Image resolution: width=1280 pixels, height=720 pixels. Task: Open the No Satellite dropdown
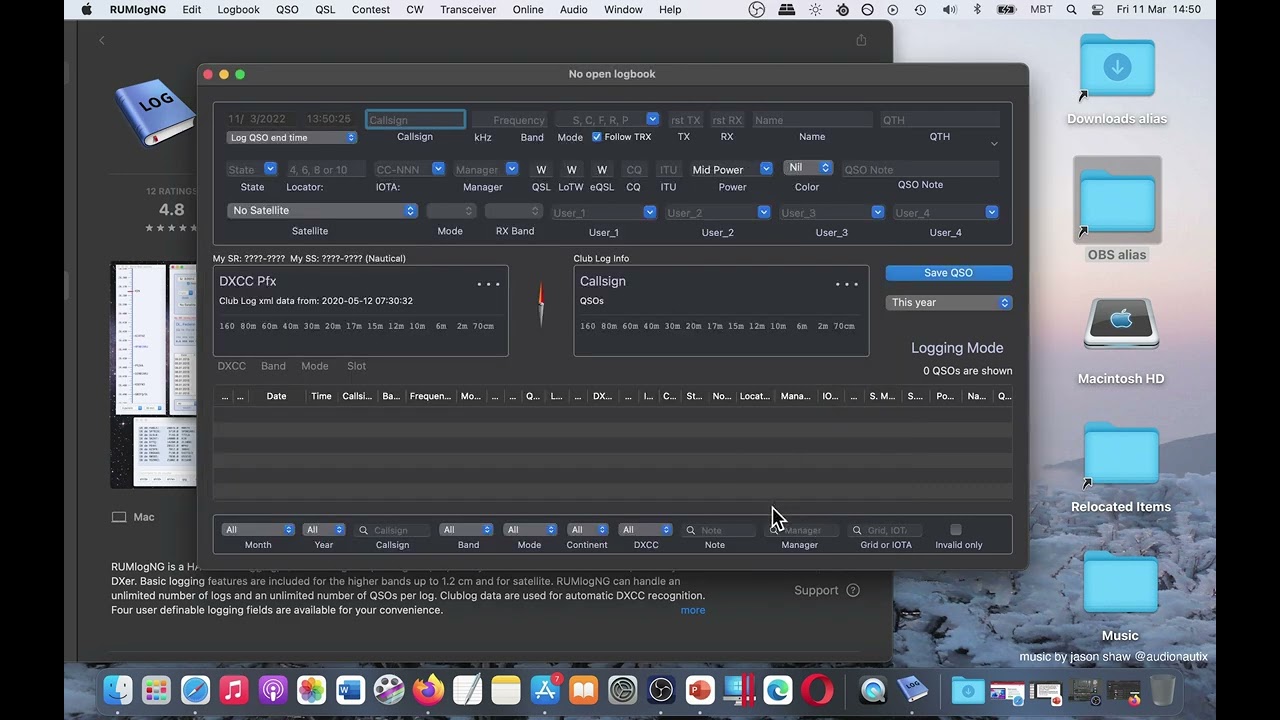(x=322, y=211)
